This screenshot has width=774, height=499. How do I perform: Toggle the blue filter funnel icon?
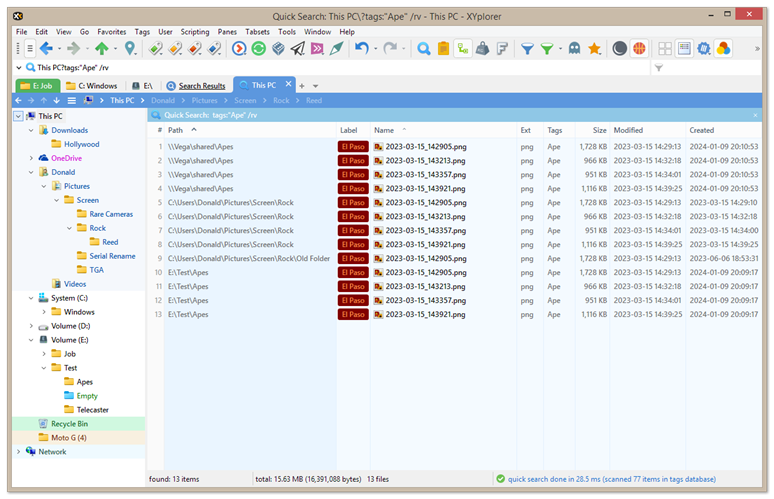(x=527, y=48)
